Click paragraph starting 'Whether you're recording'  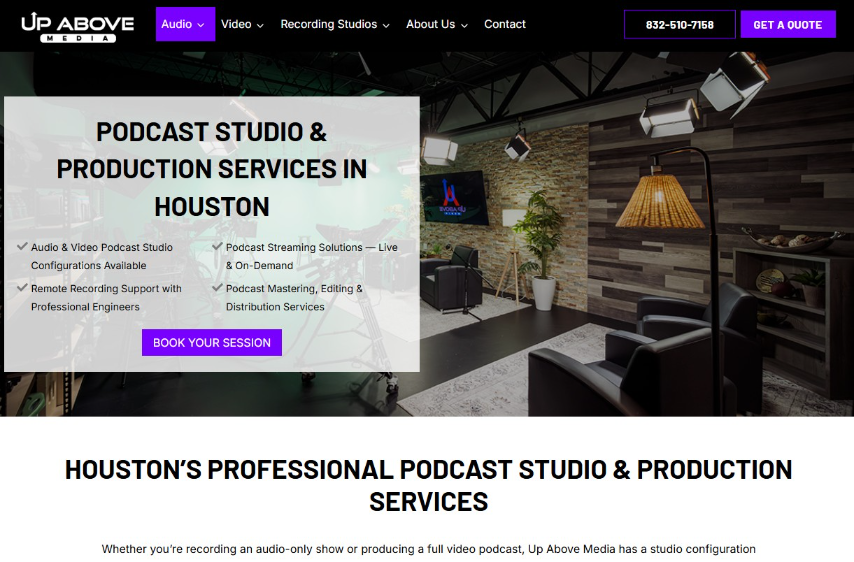[428, 549]
